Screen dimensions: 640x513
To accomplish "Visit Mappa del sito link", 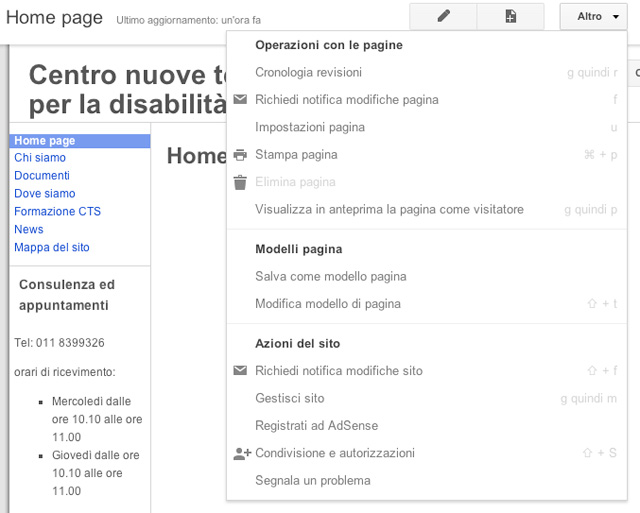I will 52,248.
